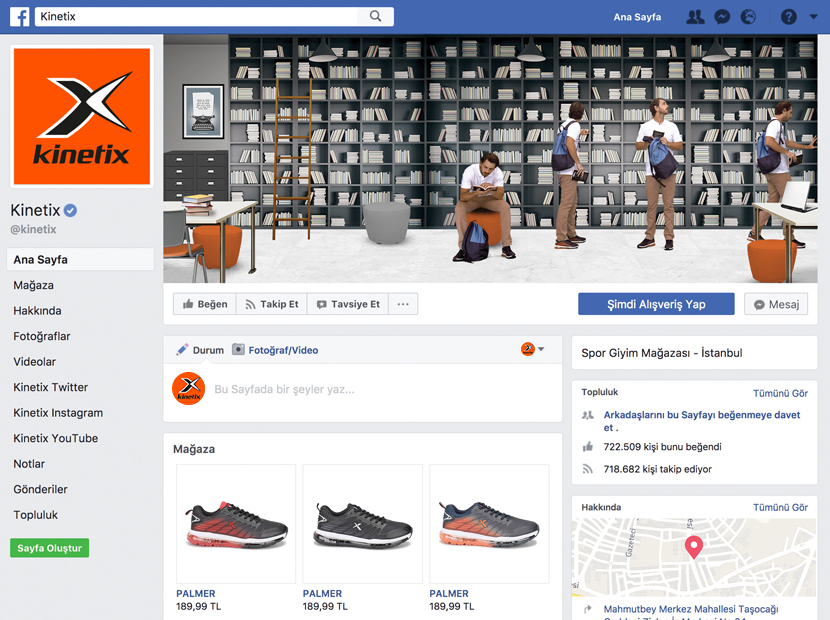The width and height of the screenshot is (830, 620).
Task: Click Şimdi Alışveriş Yap button
Action: point(656,304)
